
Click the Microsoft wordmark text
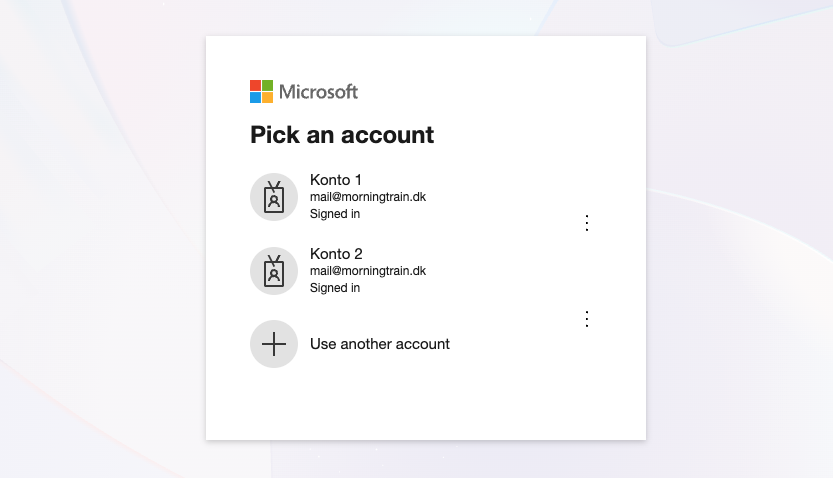click(x=318, y=92)
